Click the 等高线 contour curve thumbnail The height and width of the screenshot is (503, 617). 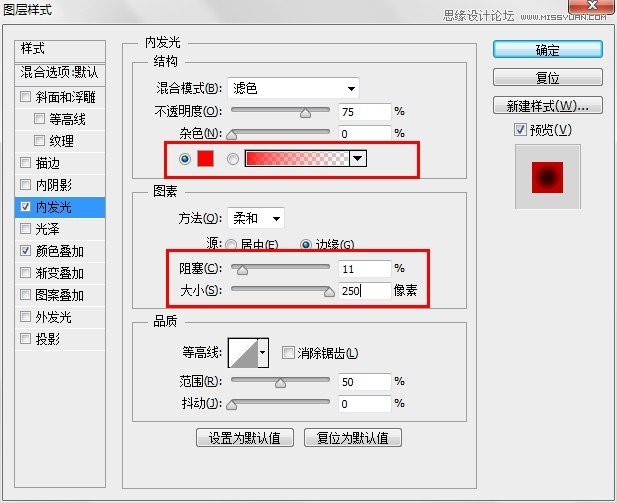pos(243,353)
